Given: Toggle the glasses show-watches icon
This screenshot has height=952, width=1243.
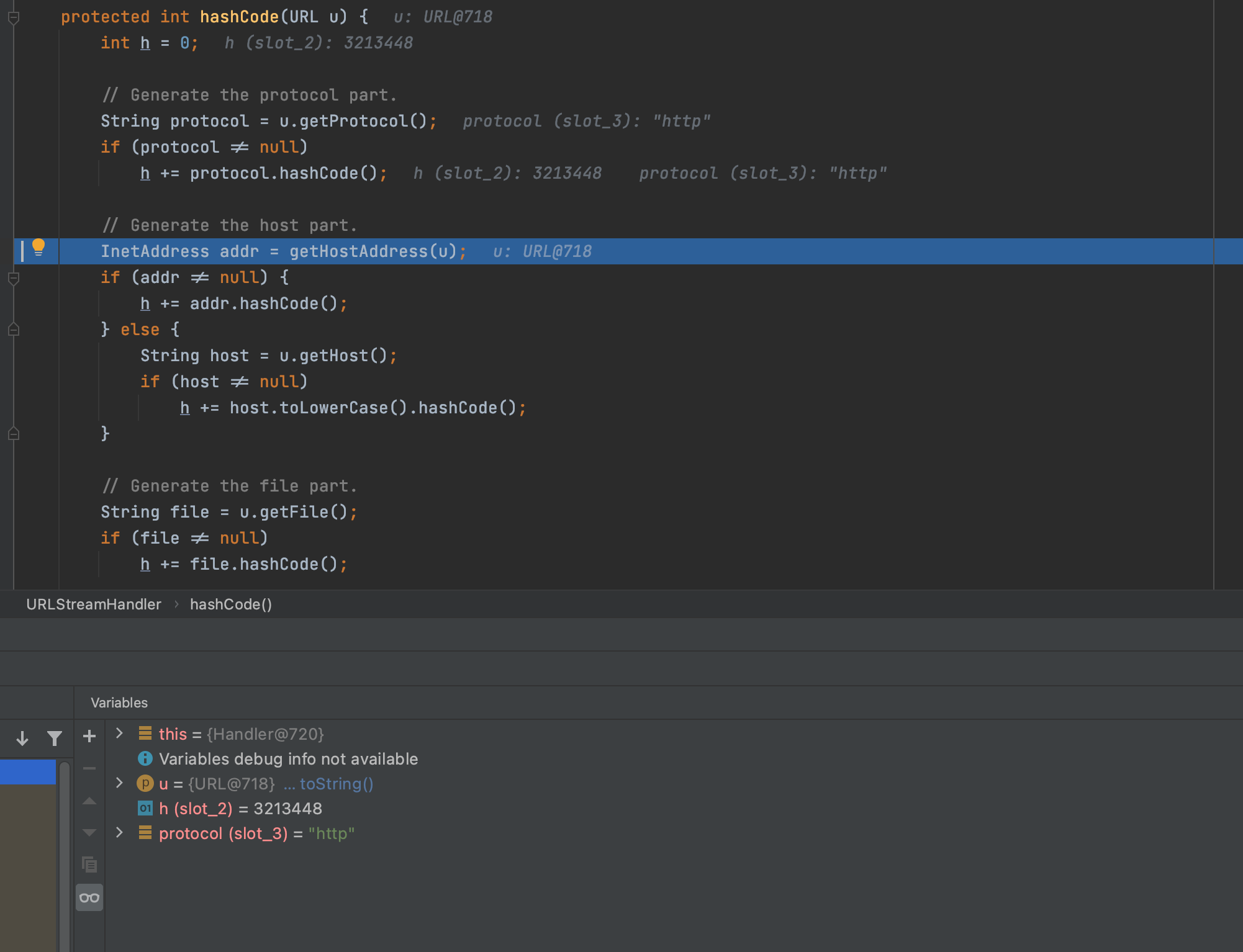Looking at the screenshot, I should [x=89, y=897].
